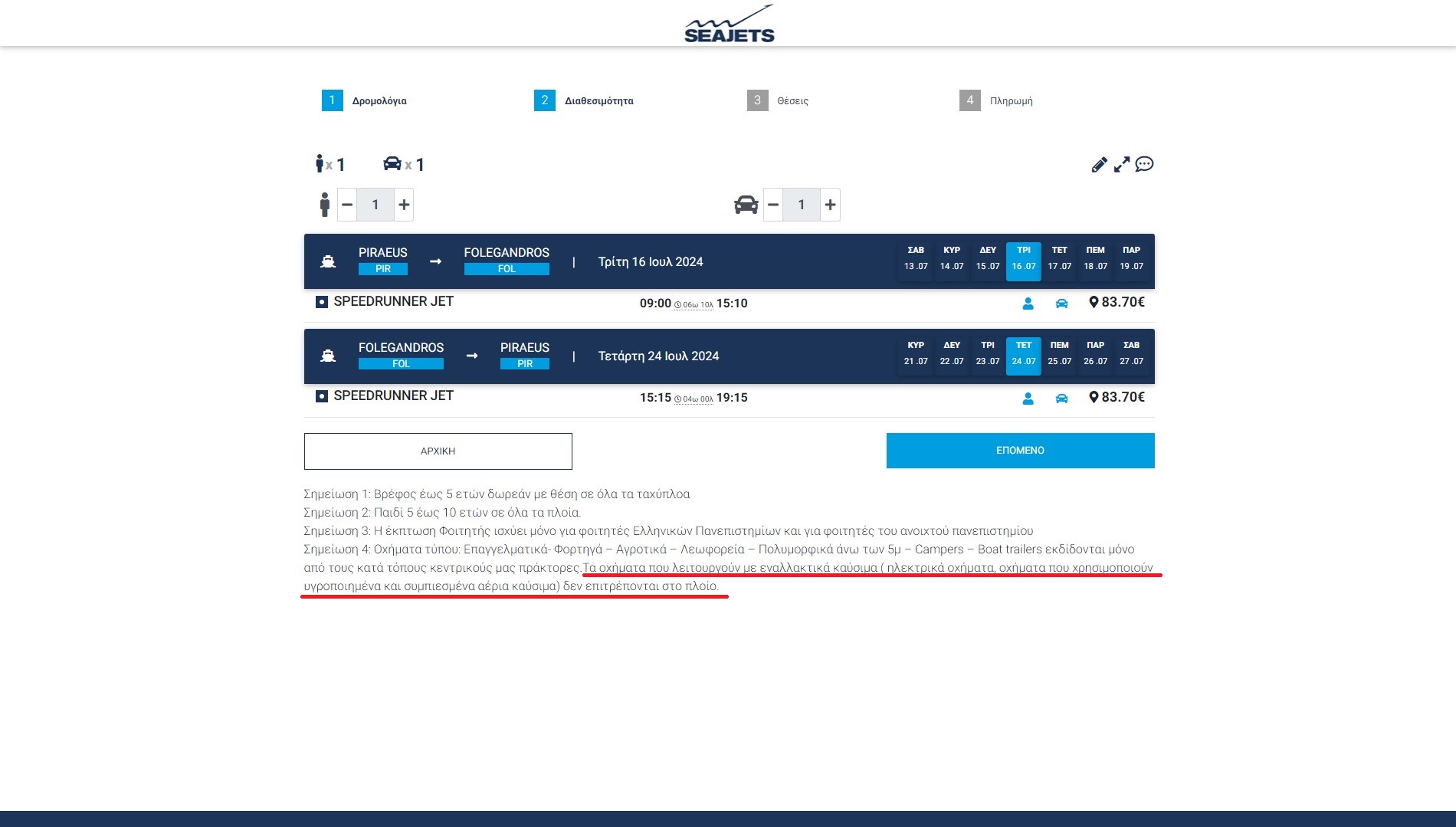Click the SEAJETS logo
The width and height of the screenshot is (1456, 827).
[729, 25]
